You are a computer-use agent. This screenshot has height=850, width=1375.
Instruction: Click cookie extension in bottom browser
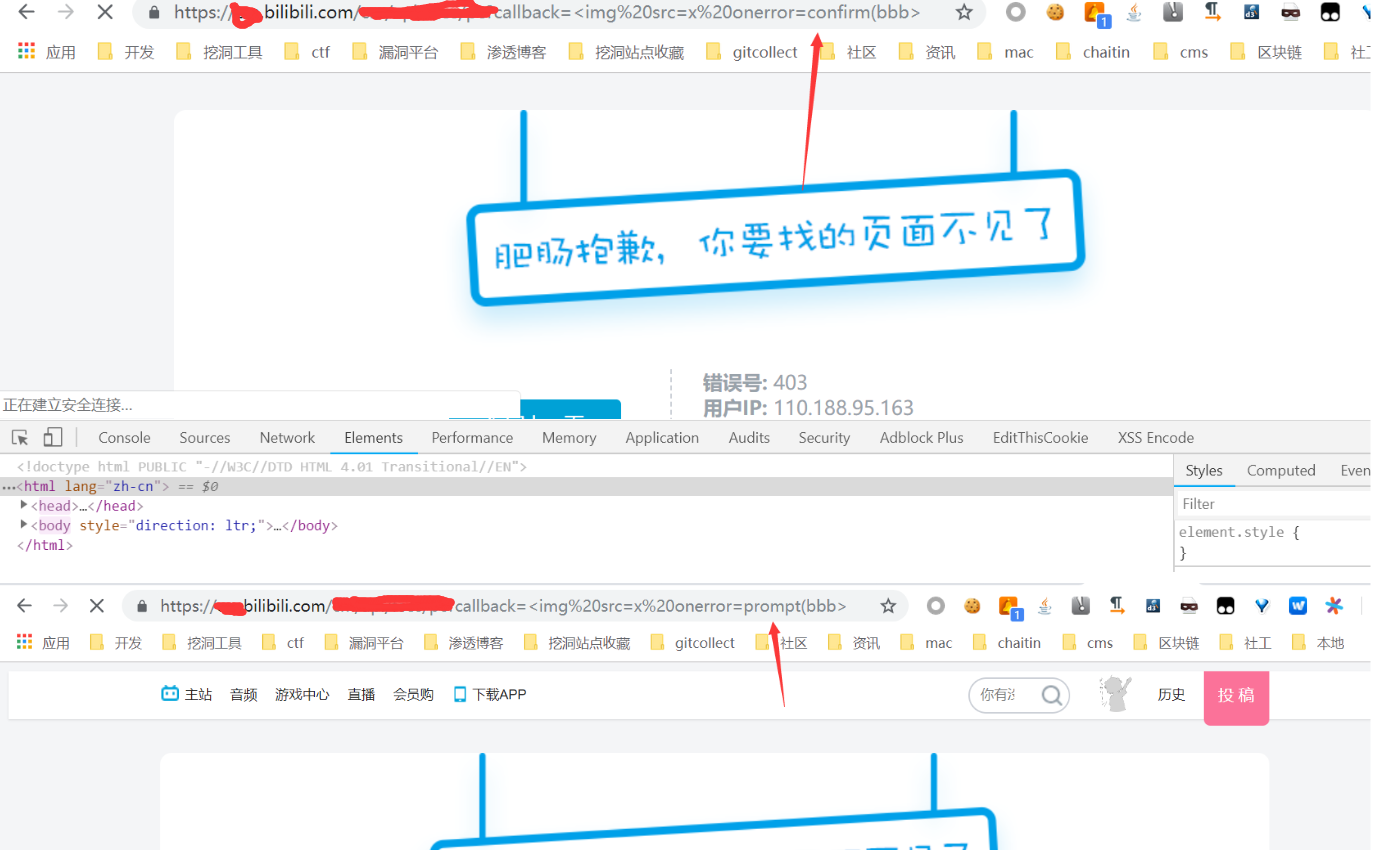coord(972,605)
